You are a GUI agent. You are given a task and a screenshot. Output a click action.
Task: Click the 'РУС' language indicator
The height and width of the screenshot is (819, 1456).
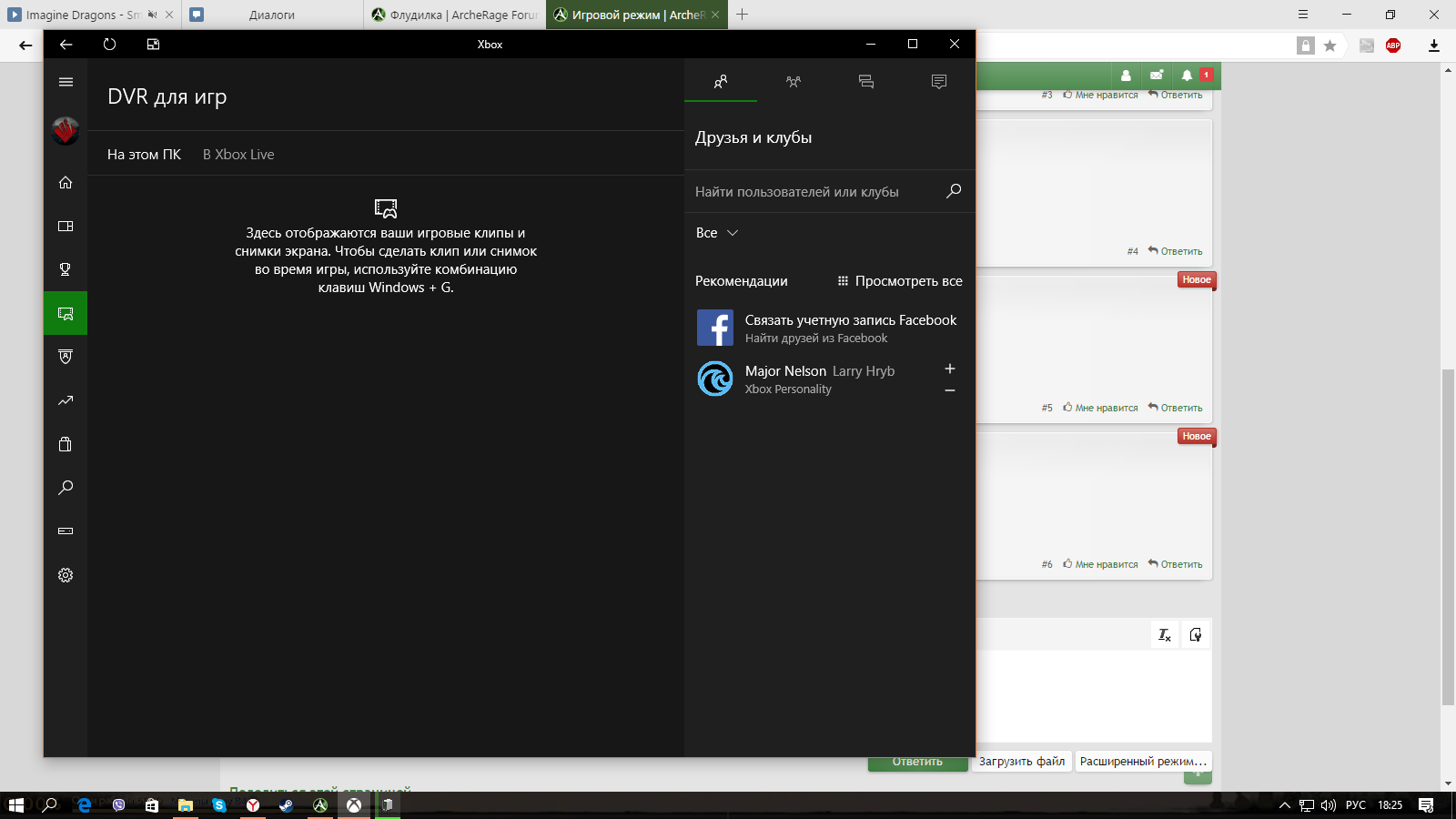[x=1356, y=805]
